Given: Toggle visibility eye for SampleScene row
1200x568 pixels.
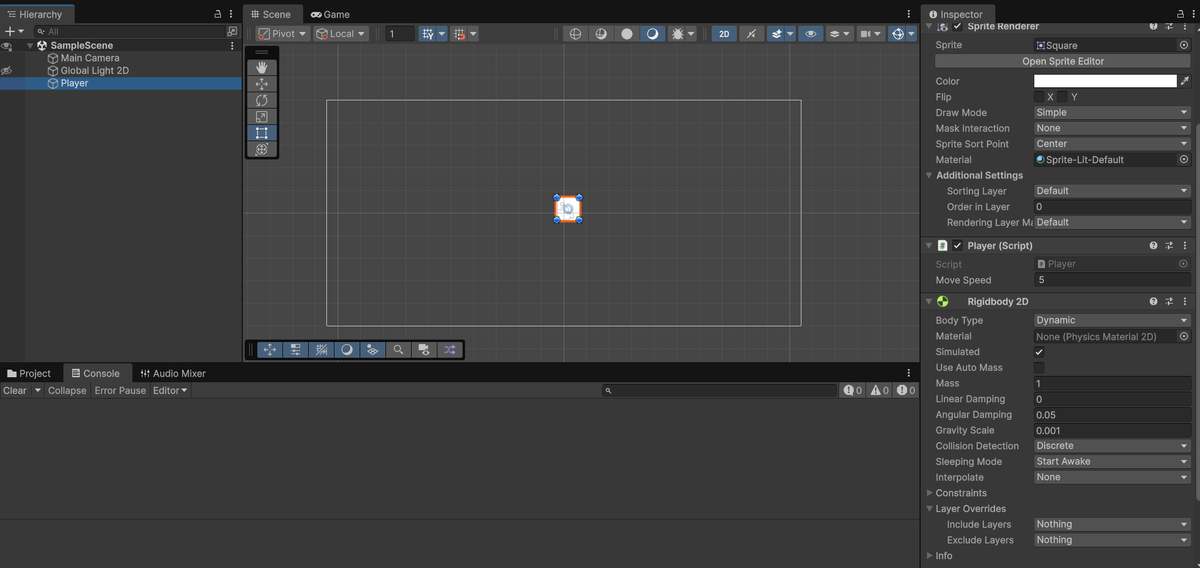Looking at the screenshot, I should (x=7, y=46).
